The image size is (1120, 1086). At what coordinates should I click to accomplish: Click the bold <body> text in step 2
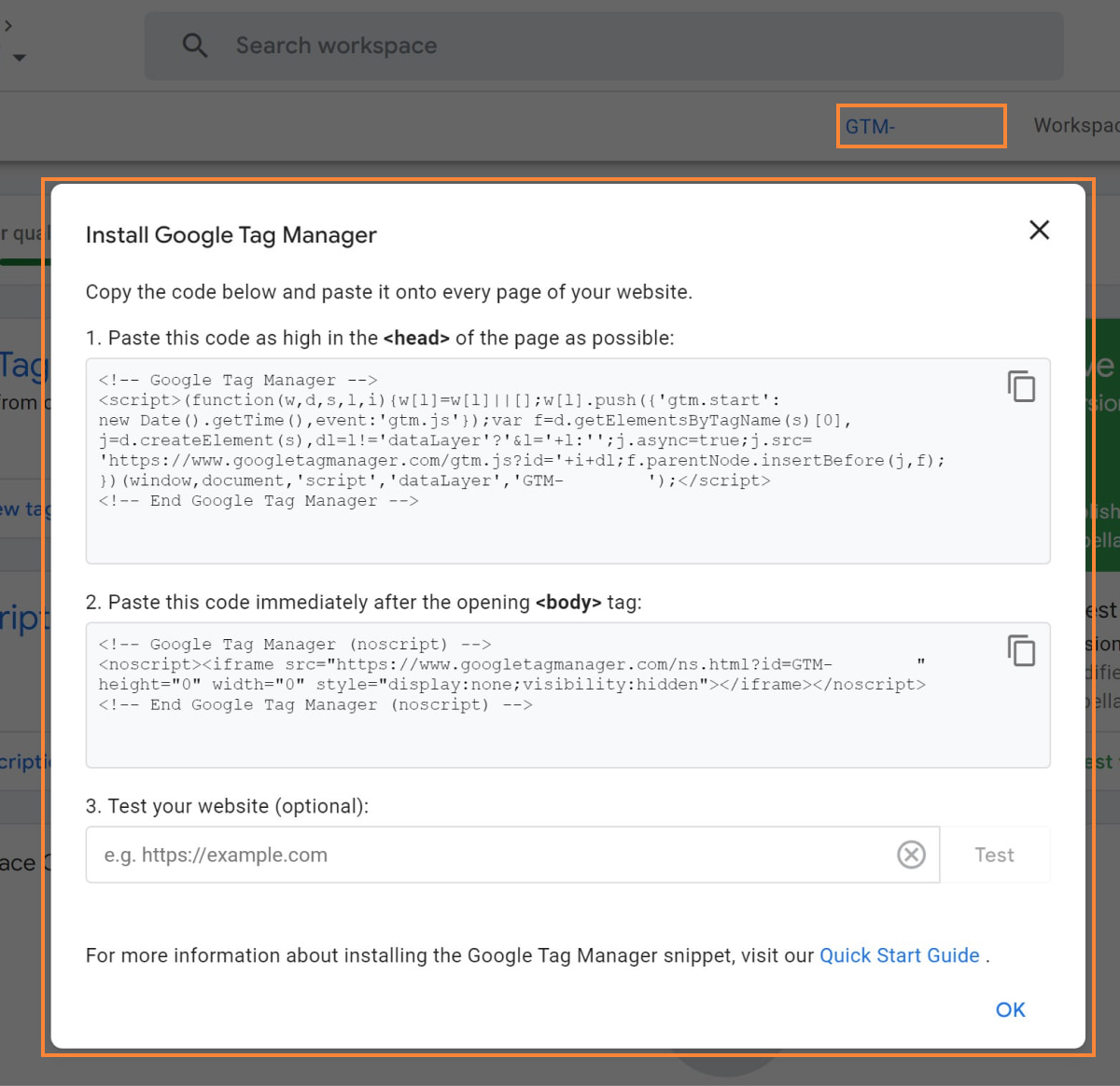[568, 602]
